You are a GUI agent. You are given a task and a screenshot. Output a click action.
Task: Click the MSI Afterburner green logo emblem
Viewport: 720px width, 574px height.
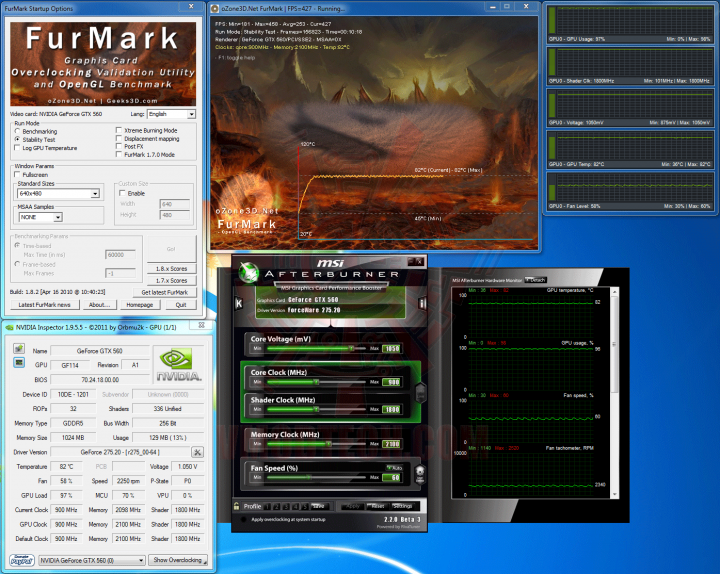(x=249, y=272)
